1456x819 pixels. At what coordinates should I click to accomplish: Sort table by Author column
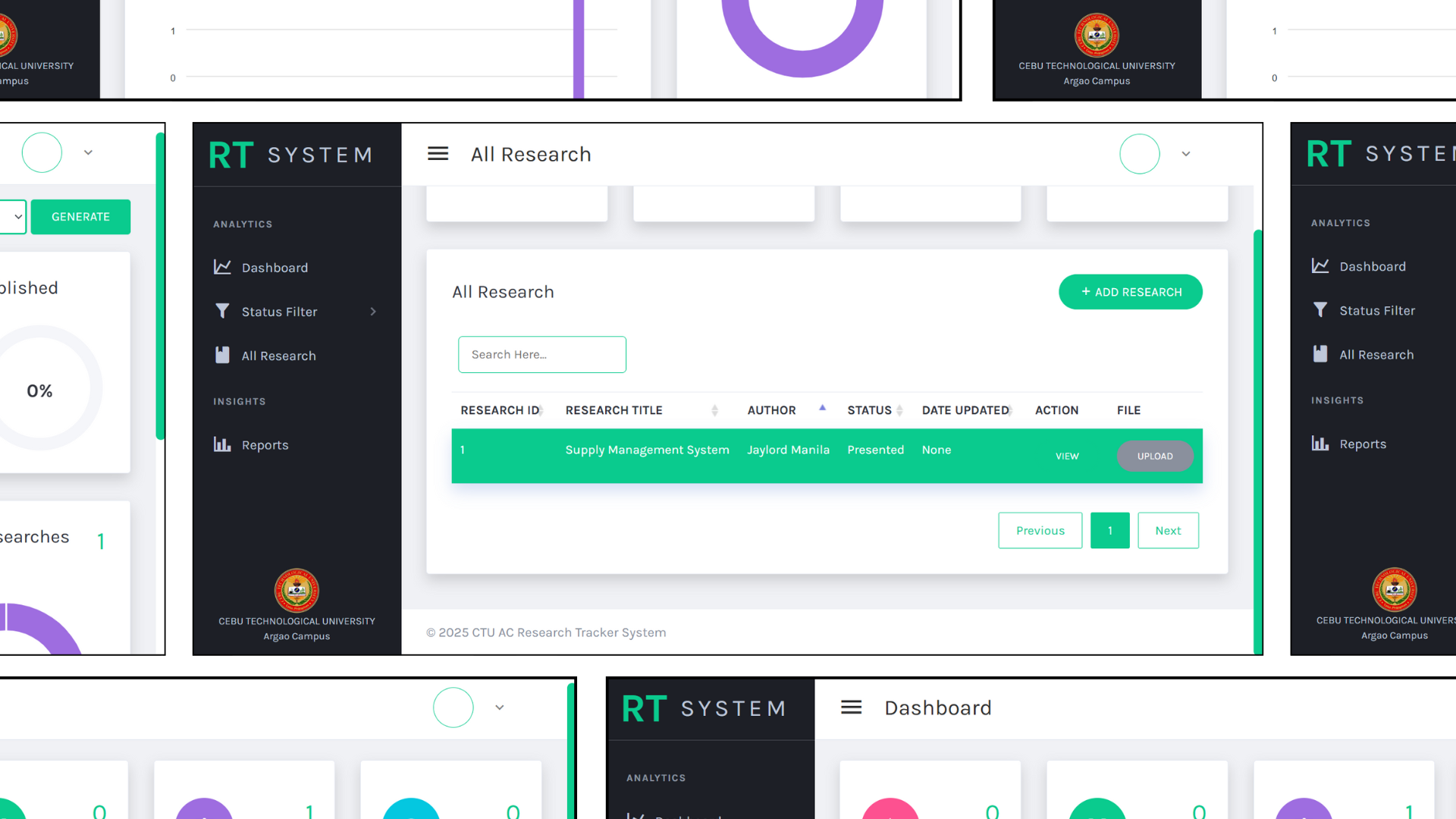click(787, 410)
